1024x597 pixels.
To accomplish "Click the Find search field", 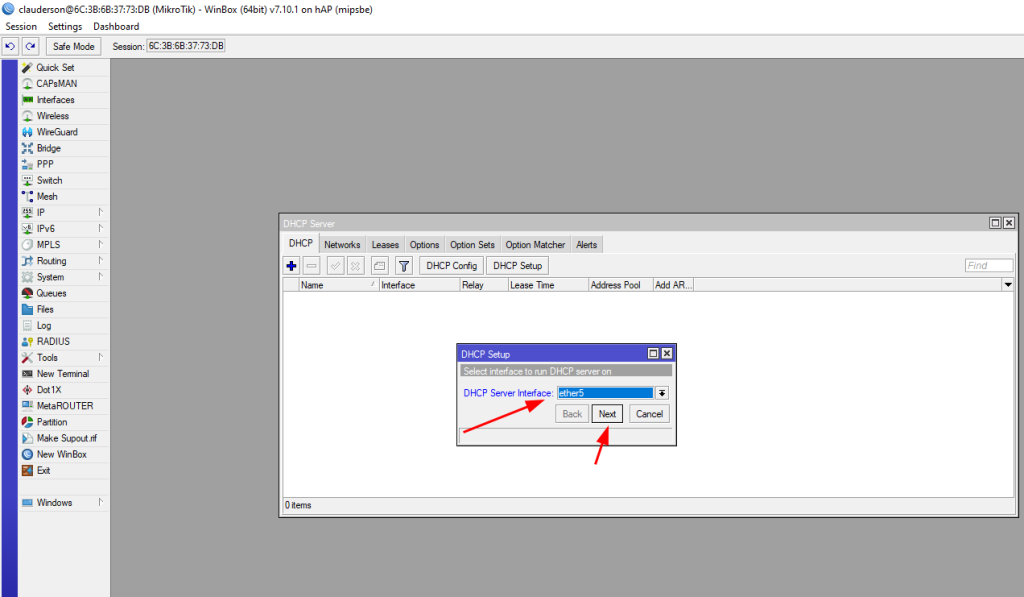I will [989, 266].
